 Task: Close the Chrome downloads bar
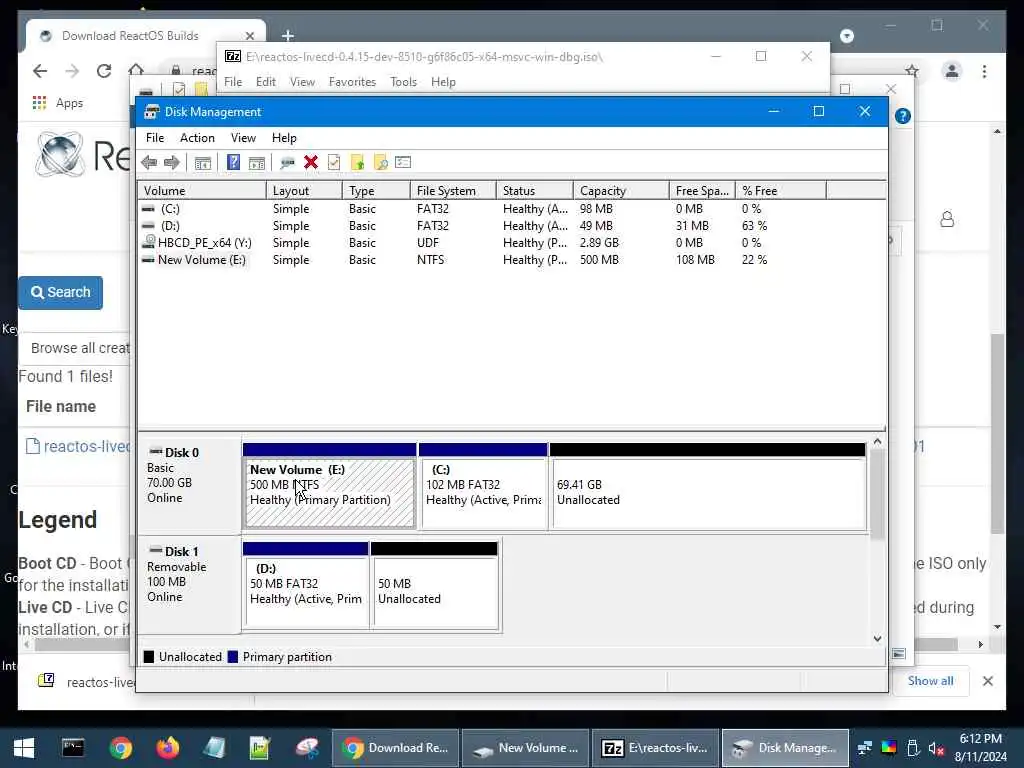tap(987, 681)
